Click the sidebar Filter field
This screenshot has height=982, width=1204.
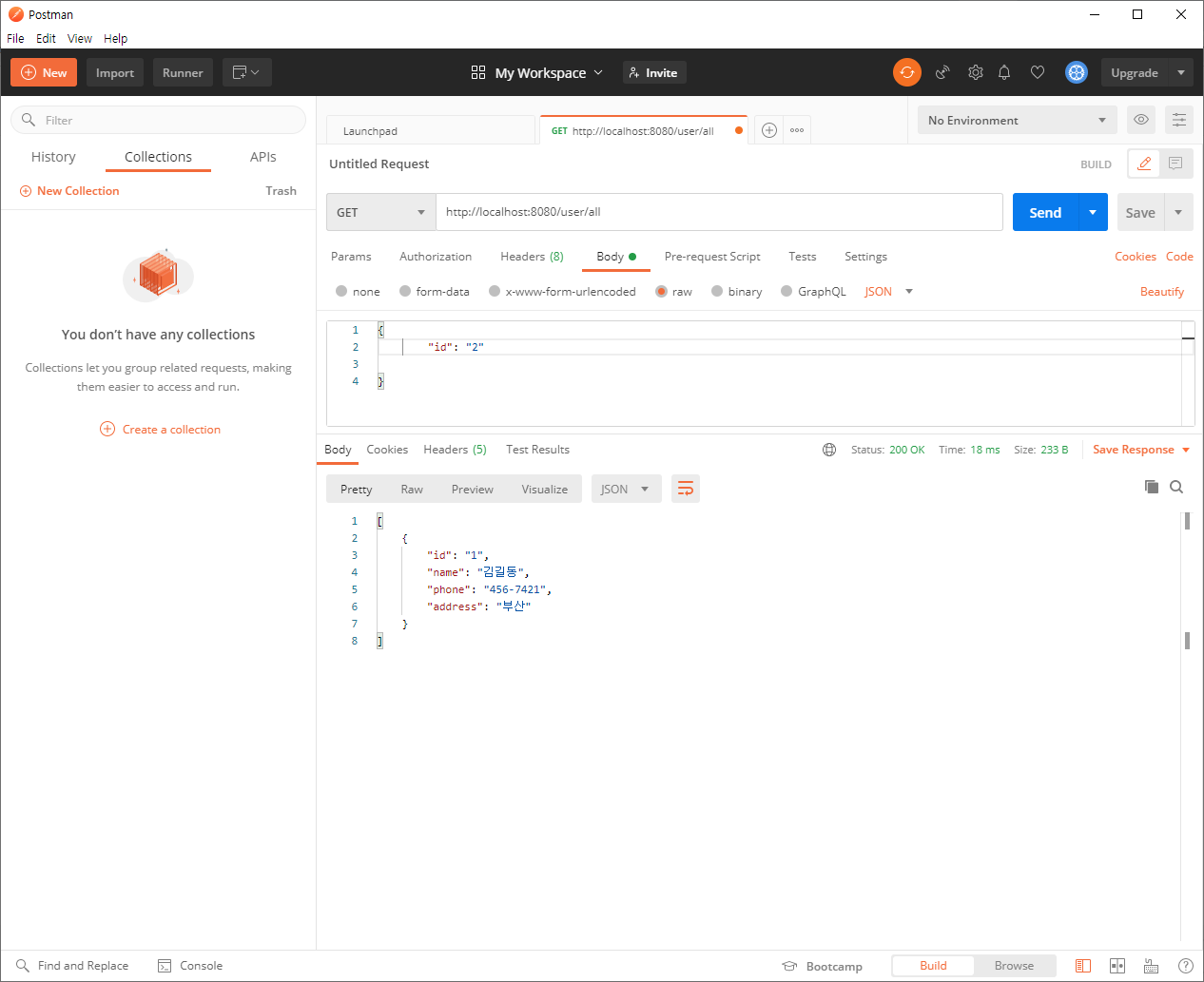click(x=158, y=120)
